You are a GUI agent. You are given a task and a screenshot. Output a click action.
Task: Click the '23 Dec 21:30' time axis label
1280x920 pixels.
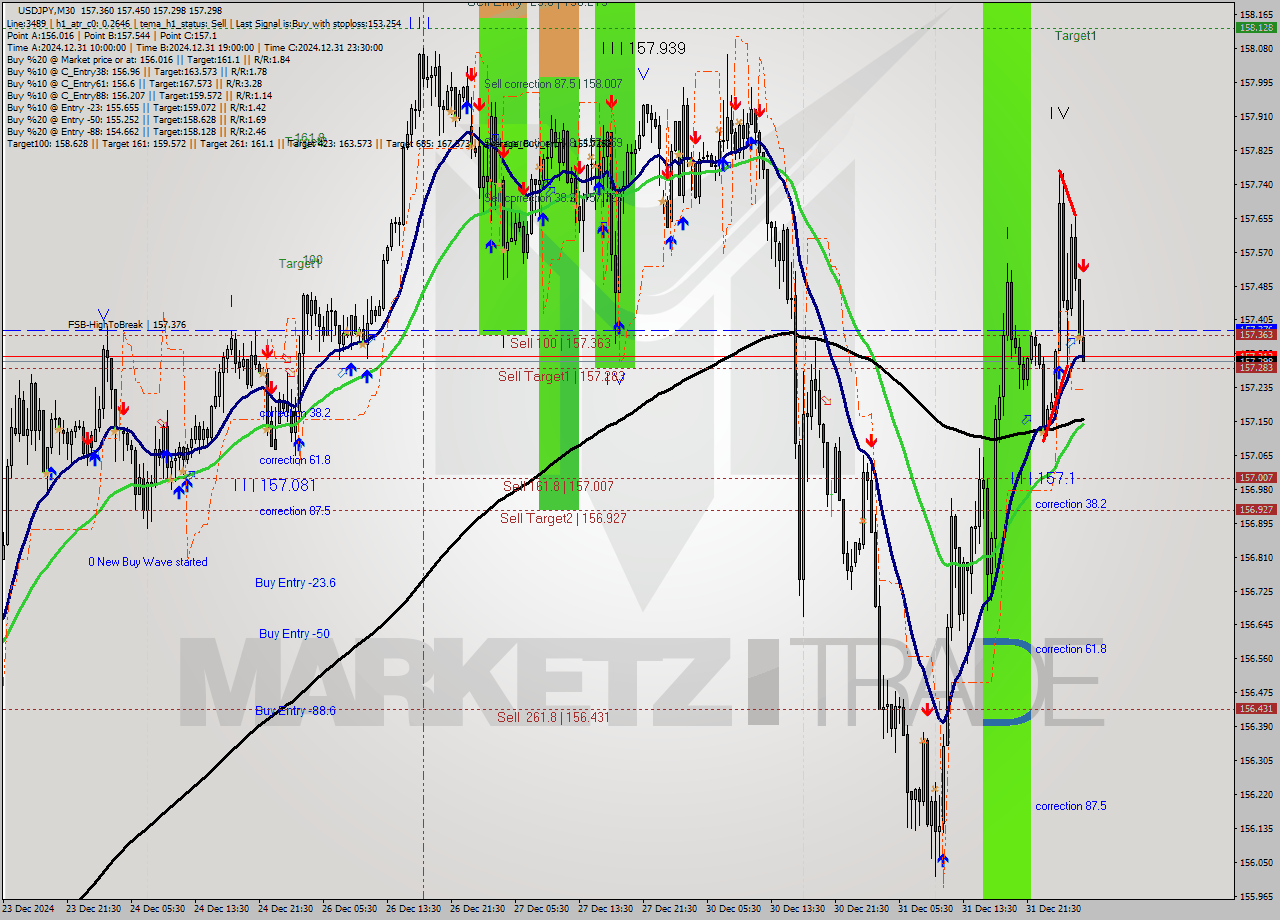[93, 909]
